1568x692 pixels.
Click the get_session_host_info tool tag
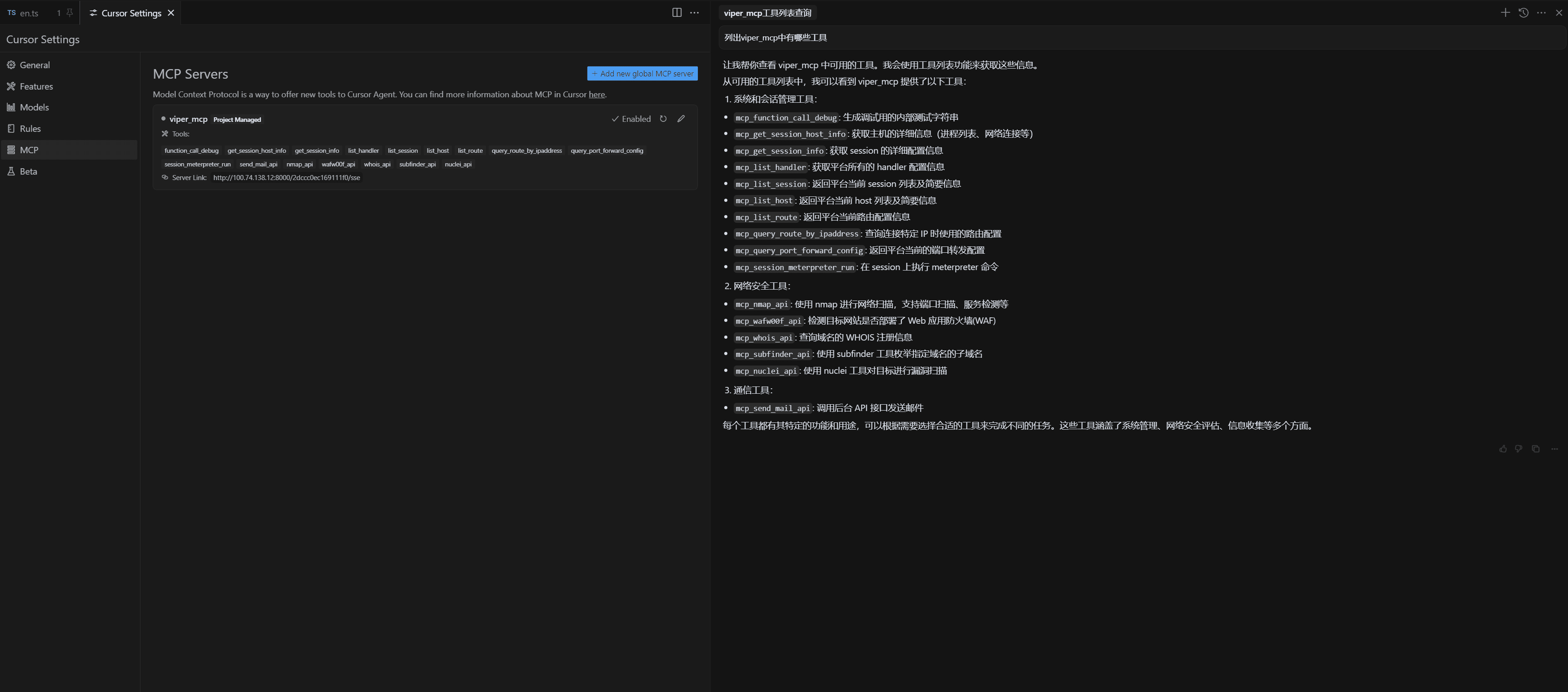(256, 150)
